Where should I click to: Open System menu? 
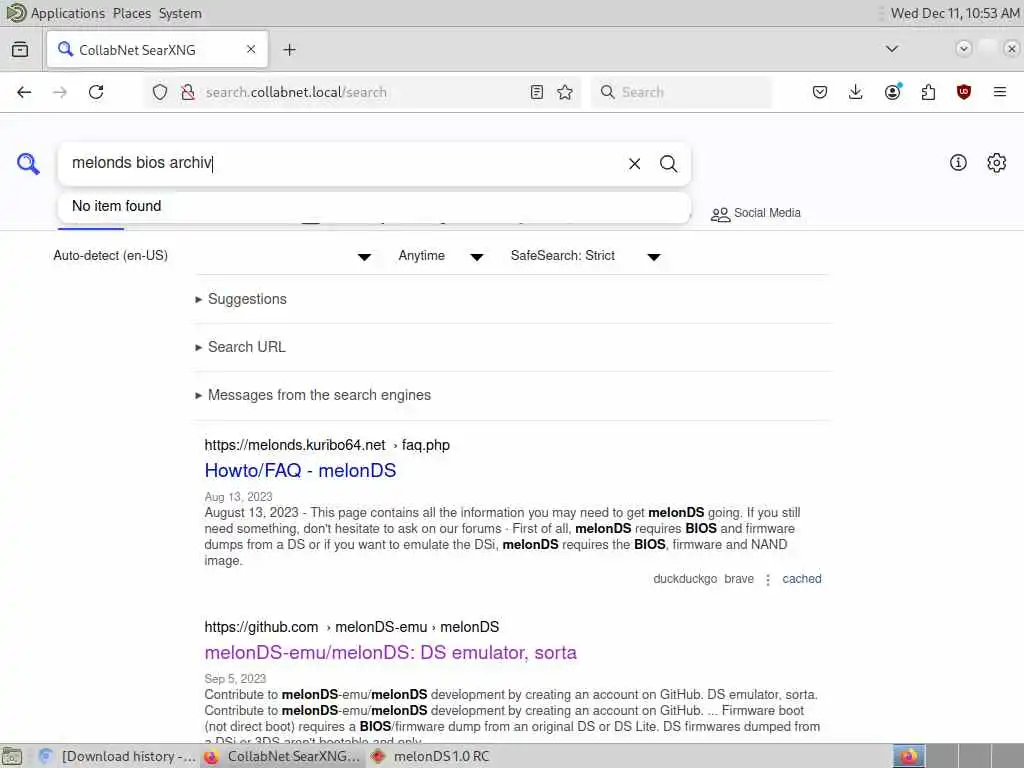[180, 13]
